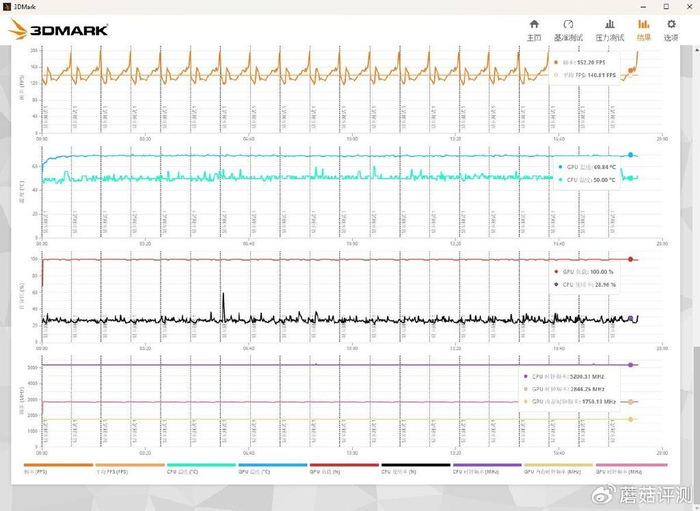Image resolution: width=700 pixels, height=511 pixels.
Task: Open the 压力测试 stress test tab
Action: pyautogui.click(x=609, y=30)
